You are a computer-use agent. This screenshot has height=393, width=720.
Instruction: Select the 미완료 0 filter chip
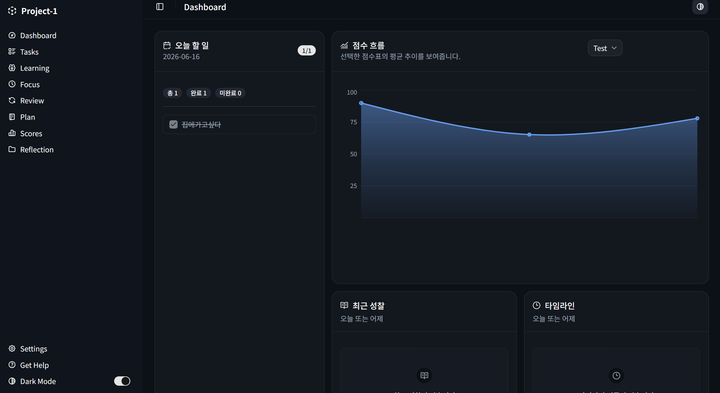tap(230, 93)
